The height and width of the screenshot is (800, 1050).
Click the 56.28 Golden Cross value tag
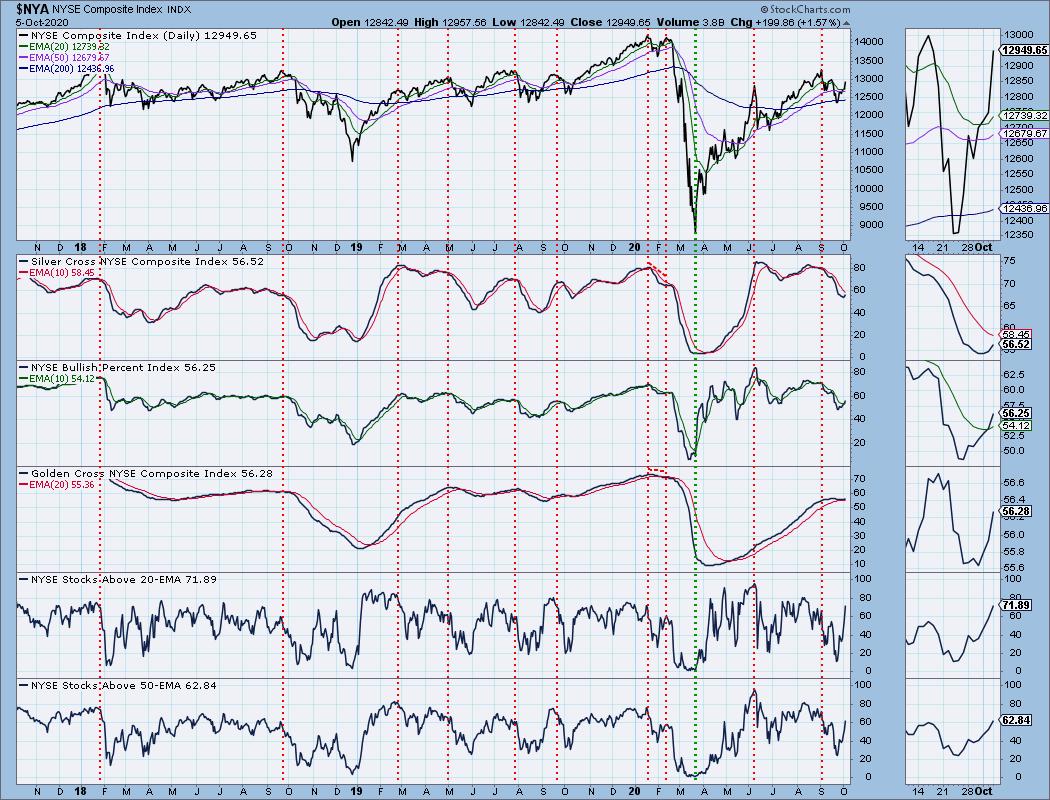pos(1016,511)
